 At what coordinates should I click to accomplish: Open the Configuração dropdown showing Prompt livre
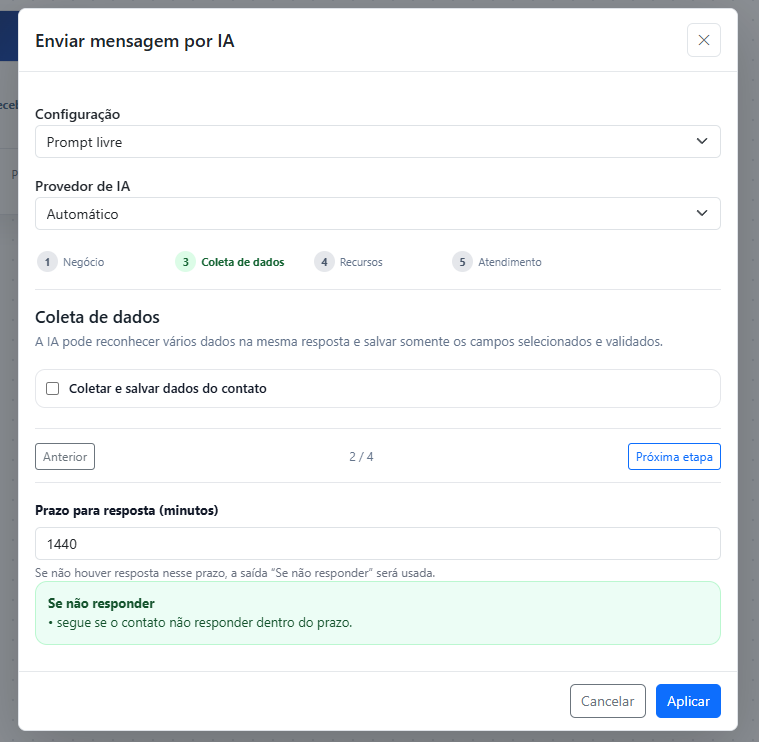pyautogui.click(x=378, y=142)
